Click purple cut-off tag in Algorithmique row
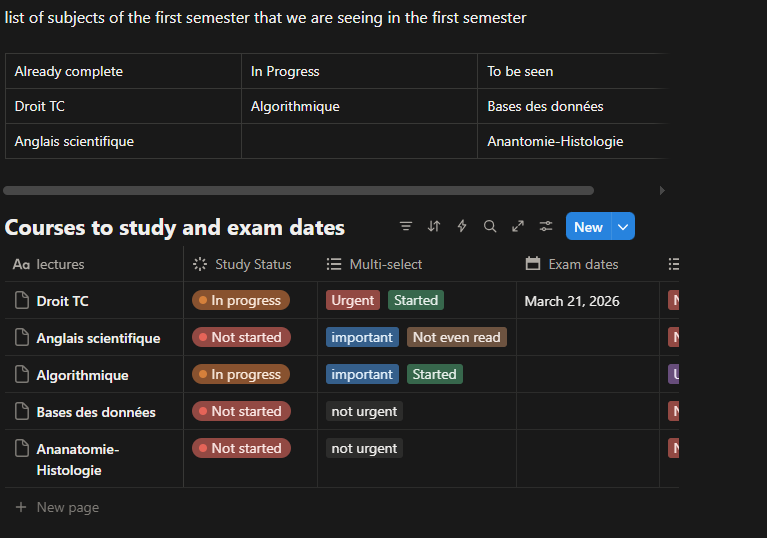This screenshot has height=538, width=767. click(x=674, y=374)
